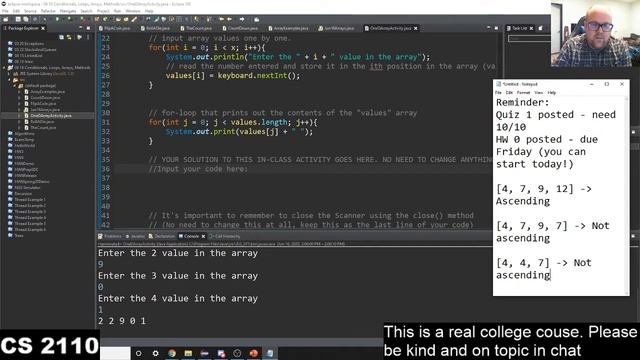The image size is (640, 360).
Task: Maximize the Package Explorer panel
Action: click(x=88, y=28)
